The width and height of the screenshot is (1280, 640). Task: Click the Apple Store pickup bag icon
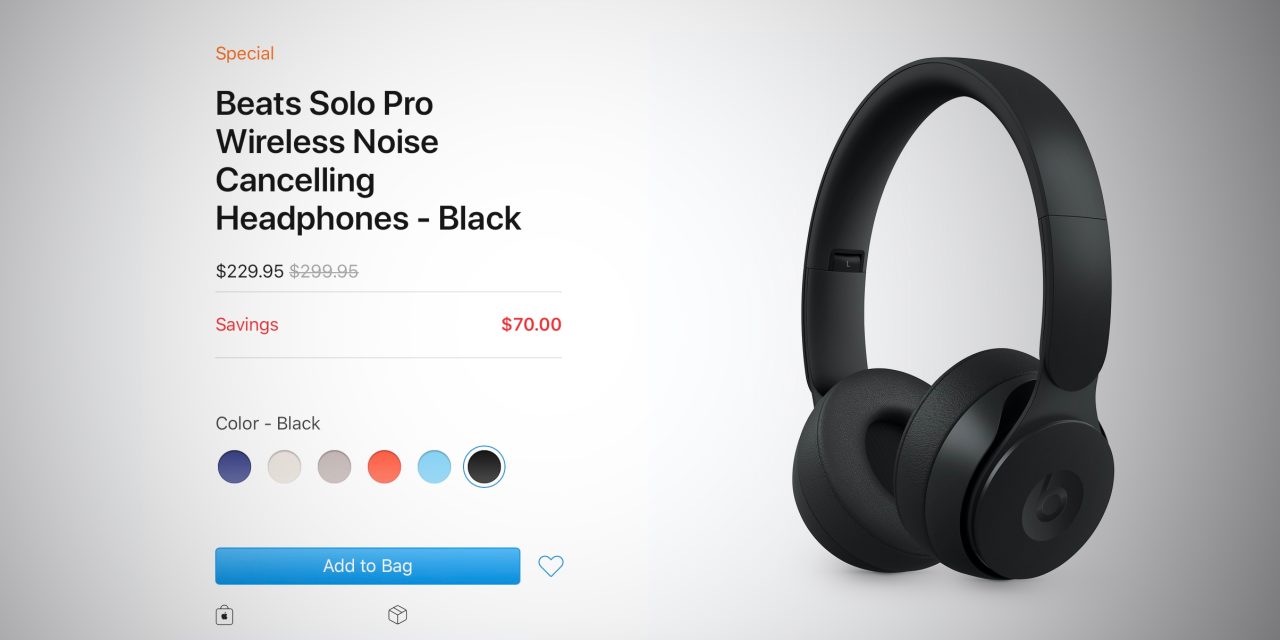(x=225, y=615)
